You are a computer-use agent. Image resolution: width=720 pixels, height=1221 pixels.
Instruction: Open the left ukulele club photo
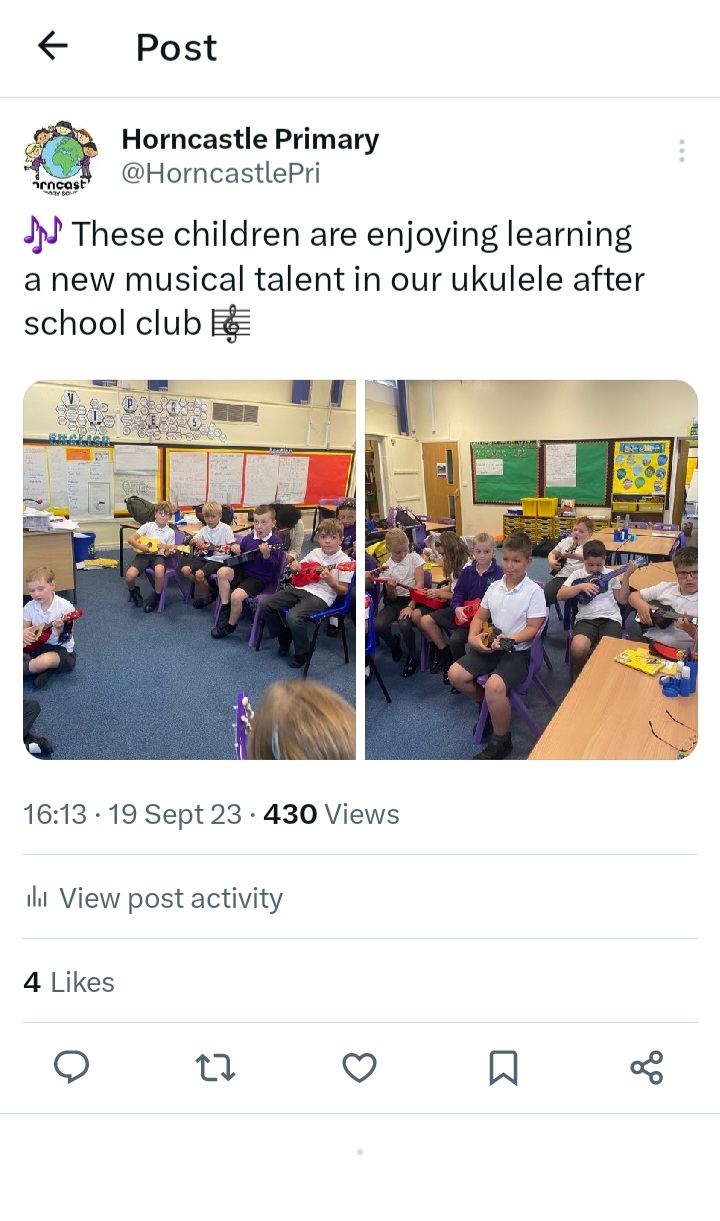pos(190,570)
